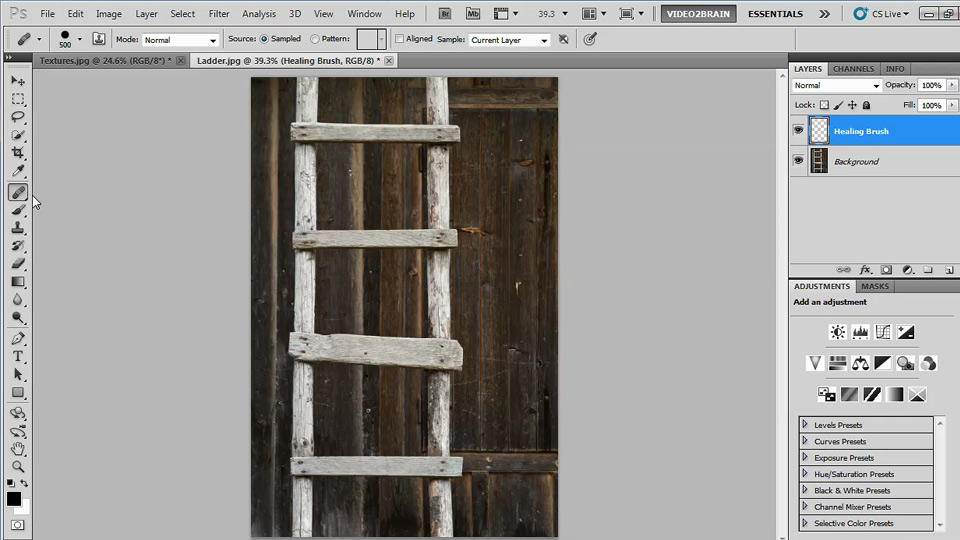Toggle lock image pixels
Viewport: 960px width, 540px height.
pyautogui.click(x=838, y=105)
